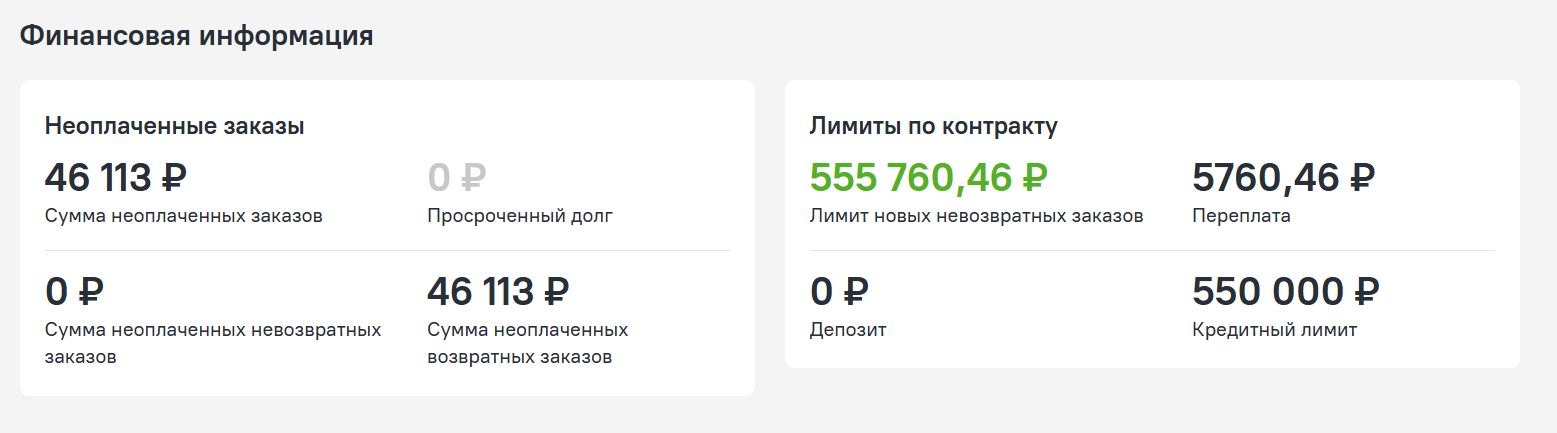The height and width of the screenshot is (433, 1557).
Task: Click the green 555 760,46 ₽ amount
Action: tap(928, 178)
